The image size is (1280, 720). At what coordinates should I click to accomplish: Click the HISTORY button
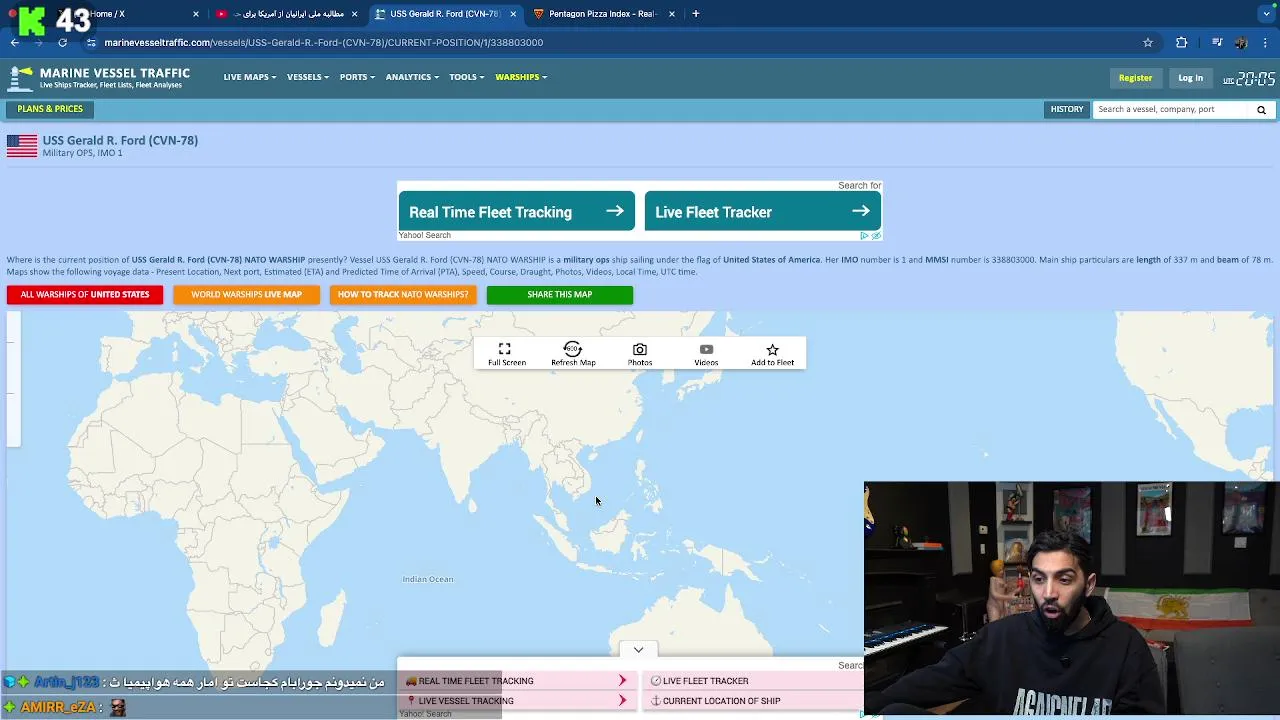[1066, 109]
